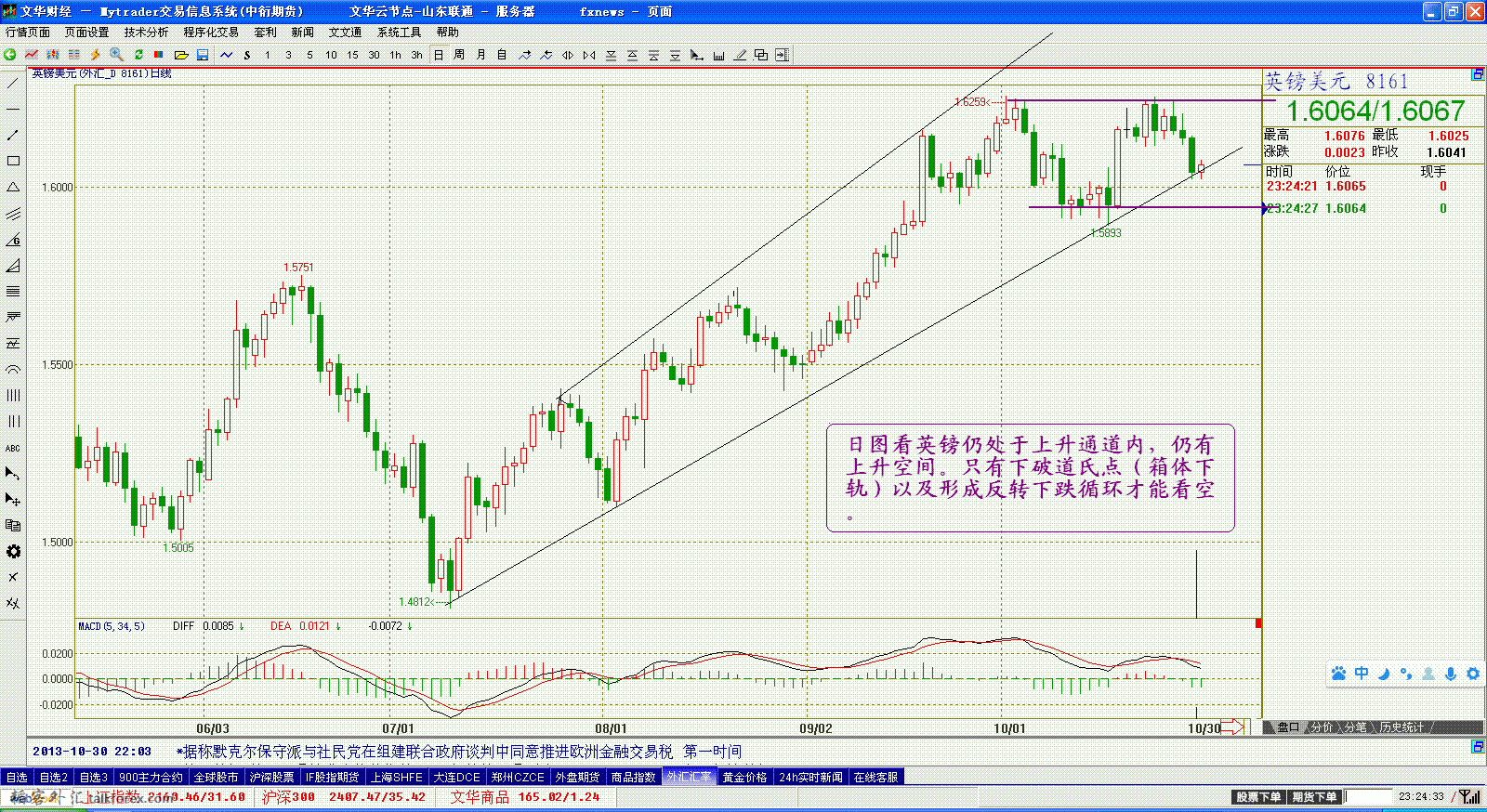Screen dimensions: 1487x812
Task: Switch to the 5-minute period
Action: [309, 55]
